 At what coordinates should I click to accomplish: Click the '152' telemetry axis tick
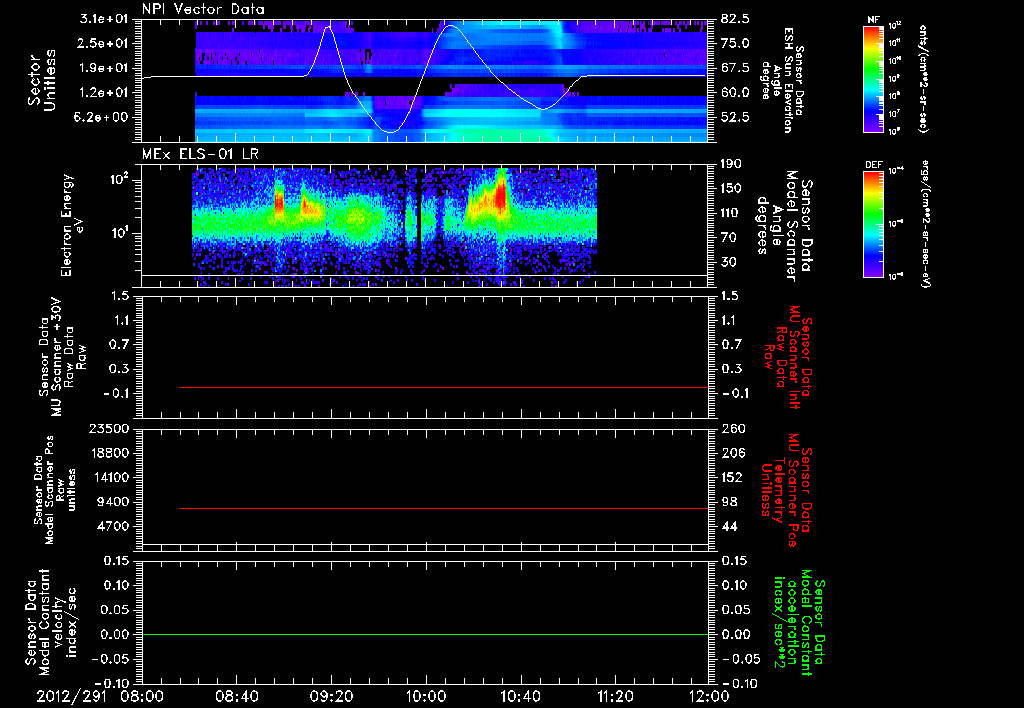coord(732,477)
